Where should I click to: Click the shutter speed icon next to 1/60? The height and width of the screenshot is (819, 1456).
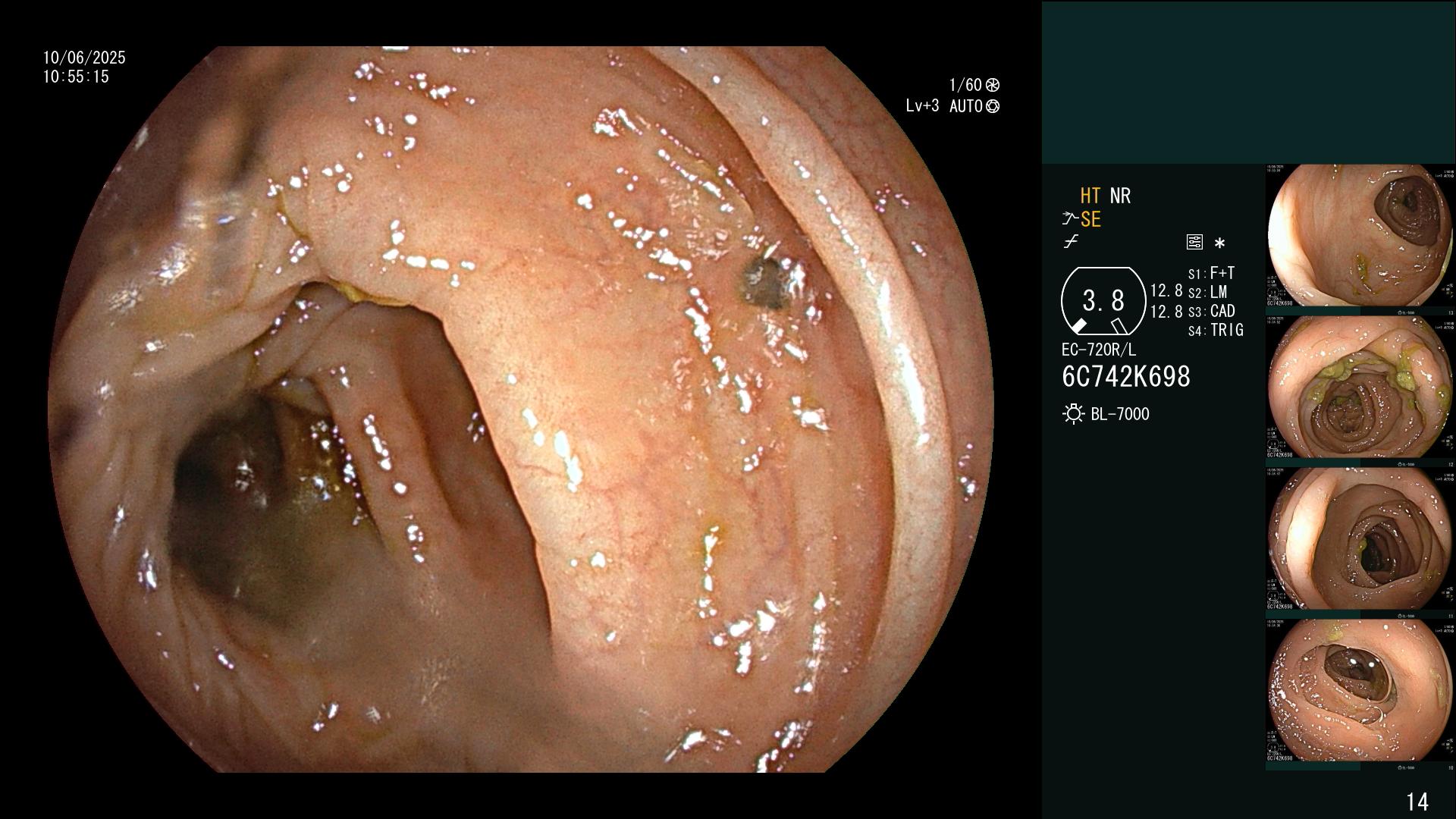tap(992, 85)
